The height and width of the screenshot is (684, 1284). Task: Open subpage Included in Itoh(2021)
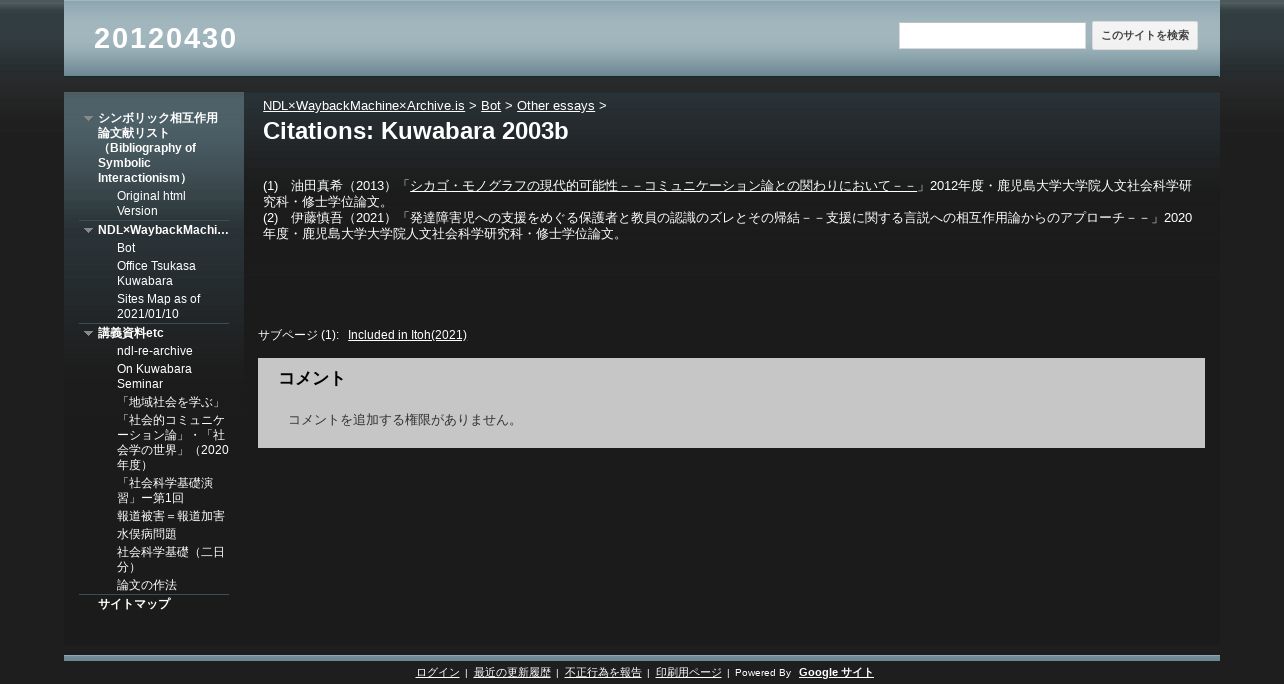click(407, 335)
